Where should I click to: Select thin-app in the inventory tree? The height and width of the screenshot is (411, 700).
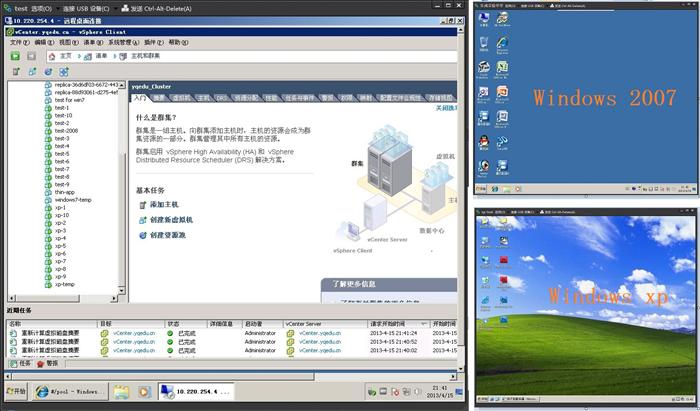pyautogui.click(x=65, y=192)
